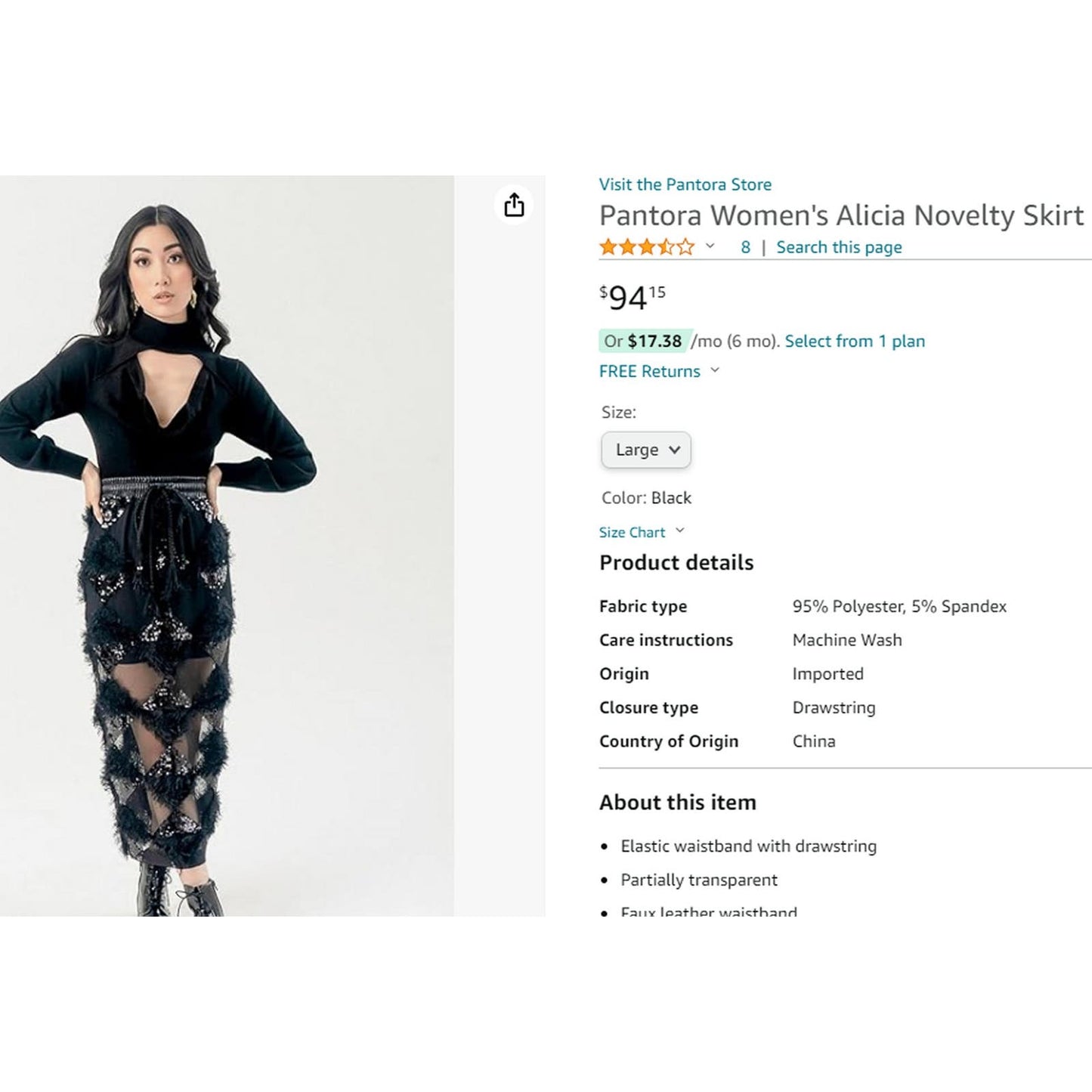Click the Product details heading
This screenshot has width=1092, height=1092.
pos(676,562)
